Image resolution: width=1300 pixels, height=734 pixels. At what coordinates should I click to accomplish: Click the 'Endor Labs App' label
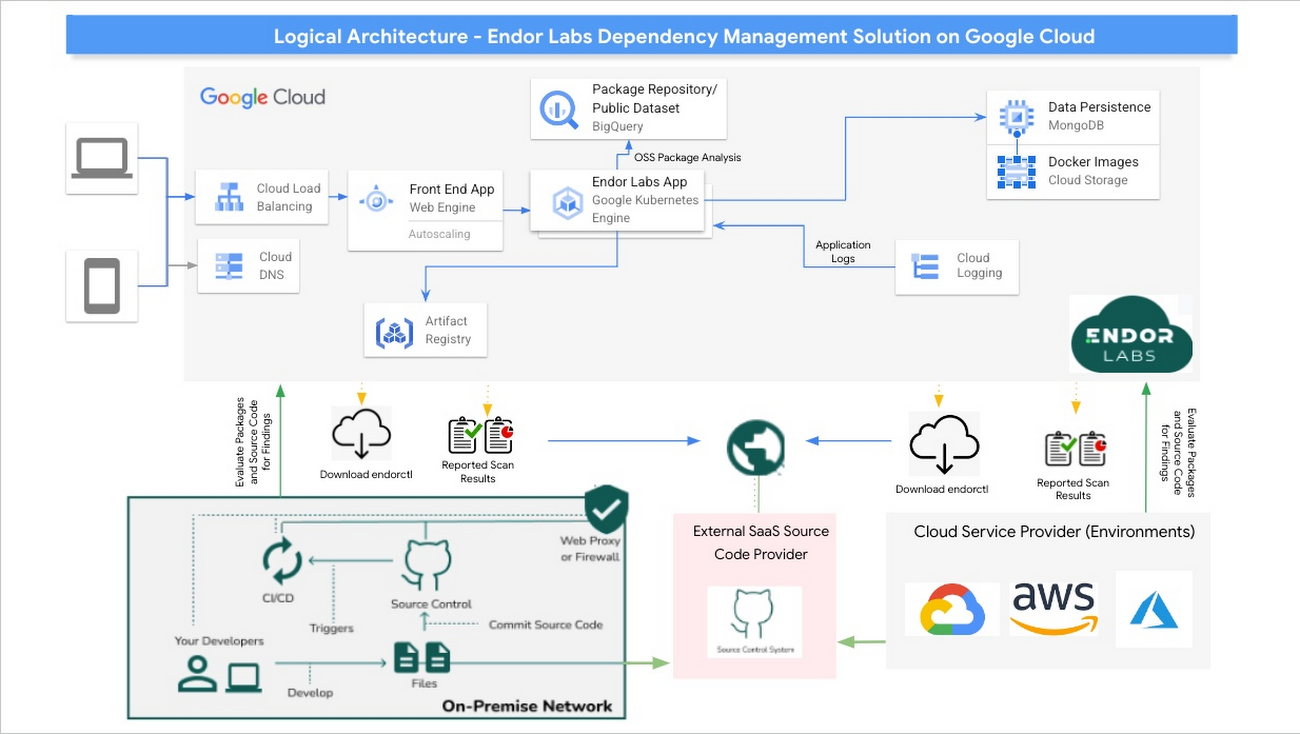[x=640, y=182]
